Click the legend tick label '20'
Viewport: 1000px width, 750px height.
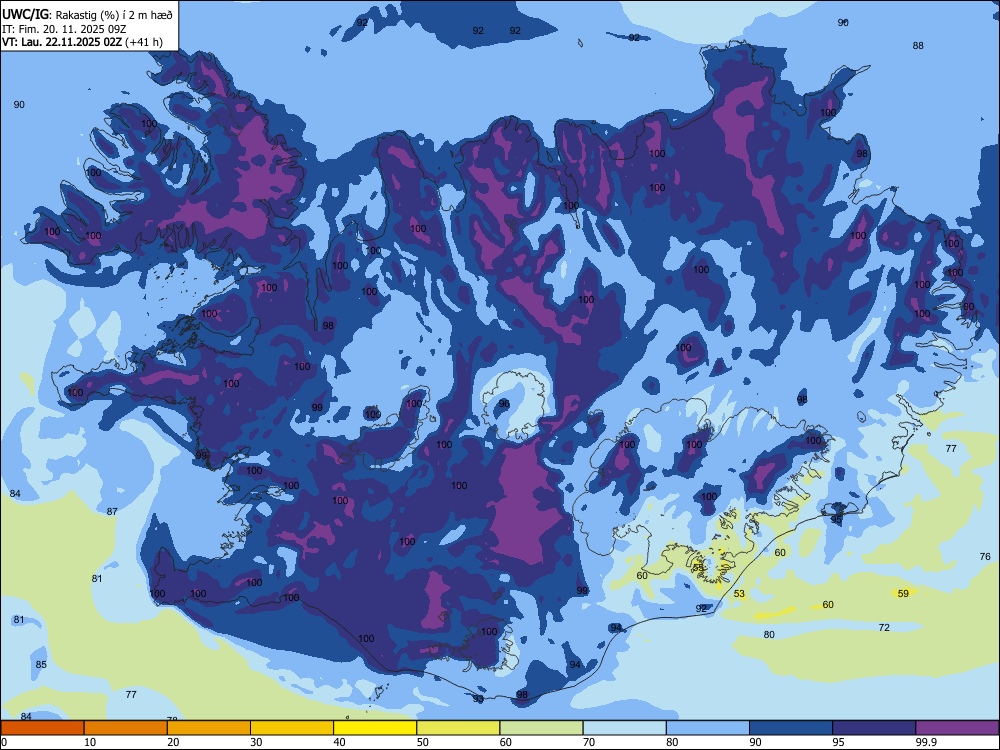(173, 742)
